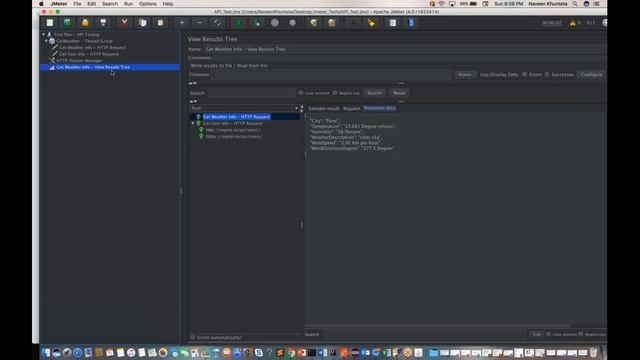Open the Templates toolbar icon

tap(67, 23)
